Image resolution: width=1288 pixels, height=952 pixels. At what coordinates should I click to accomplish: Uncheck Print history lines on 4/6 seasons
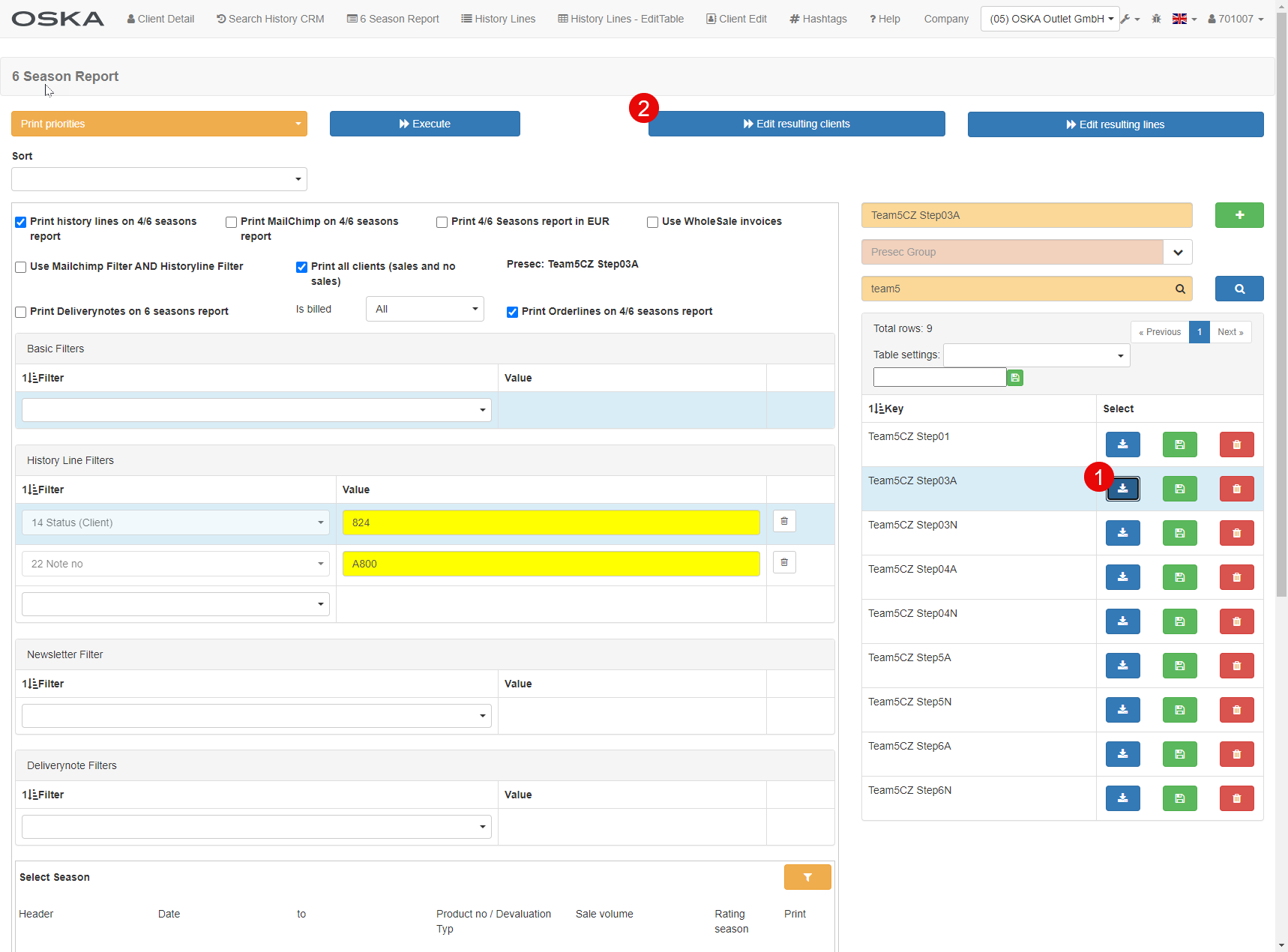point(21,222)
